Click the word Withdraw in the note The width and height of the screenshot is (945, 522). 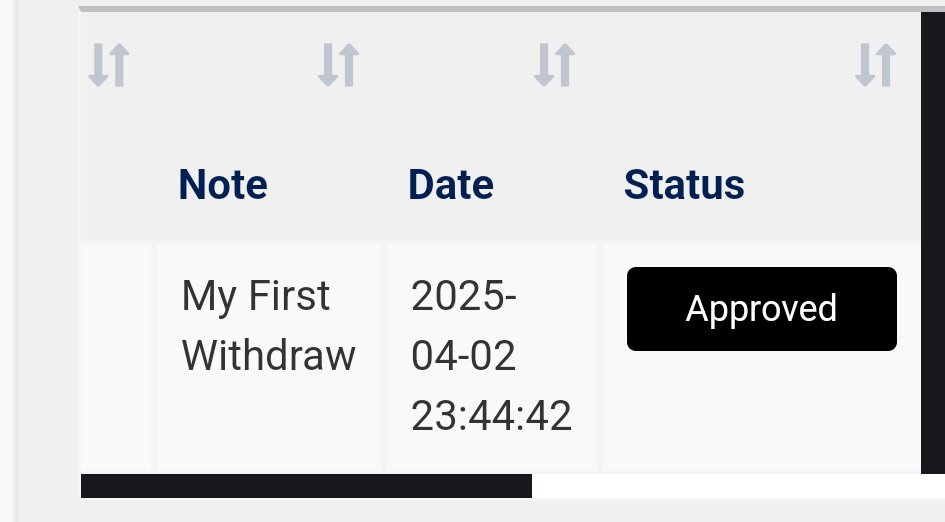(x=269, y=356)
